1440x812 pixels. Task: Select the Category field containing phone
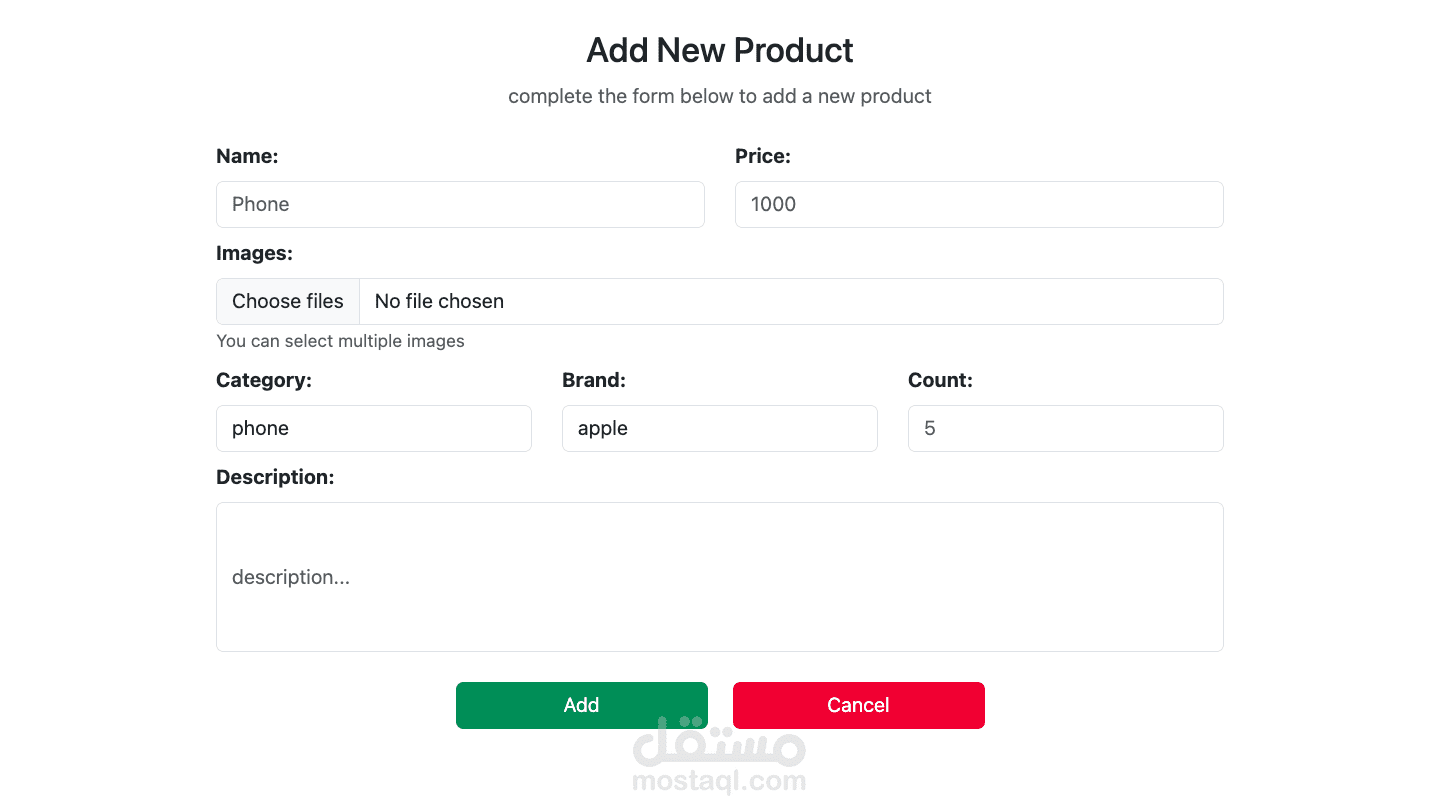(374, 428)
